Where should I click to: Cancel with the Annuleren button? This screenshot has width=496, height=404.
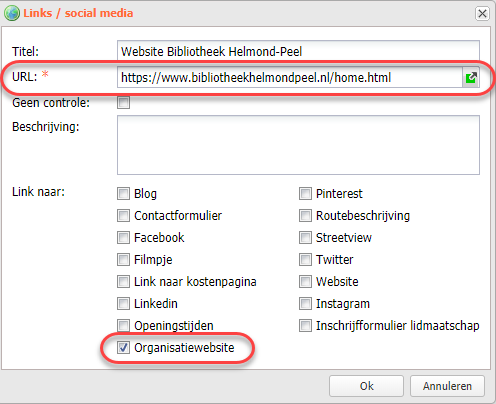pyautogui.click(x=447, y=386)
